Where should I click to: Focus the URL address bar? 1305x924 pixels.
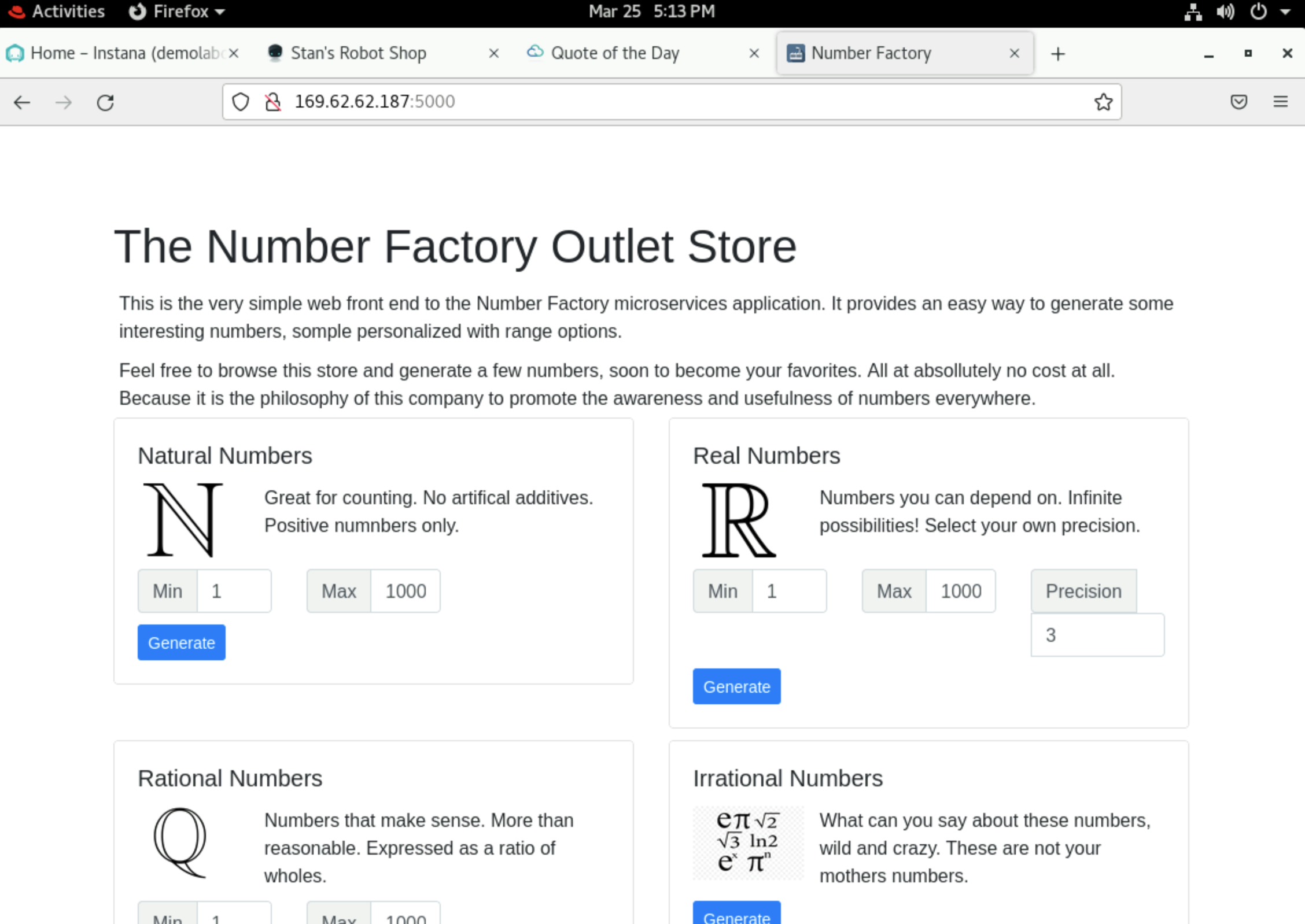pyautogui.click(x=671, y=102)
